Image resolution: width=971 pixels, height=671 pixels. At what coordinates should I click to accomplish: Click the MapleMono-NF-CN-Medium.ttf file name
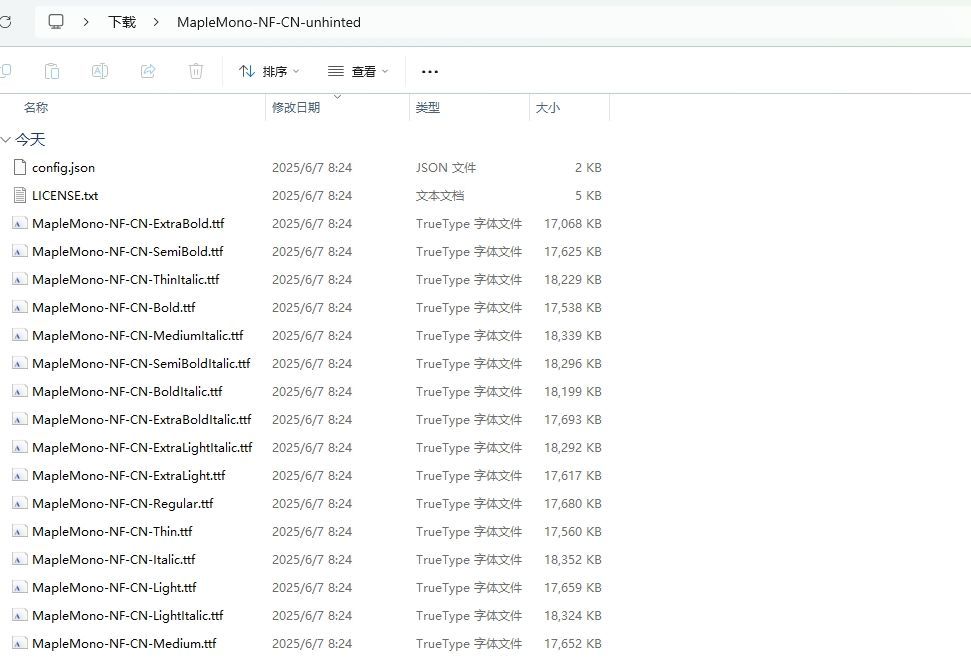click(x=124, y=644)
